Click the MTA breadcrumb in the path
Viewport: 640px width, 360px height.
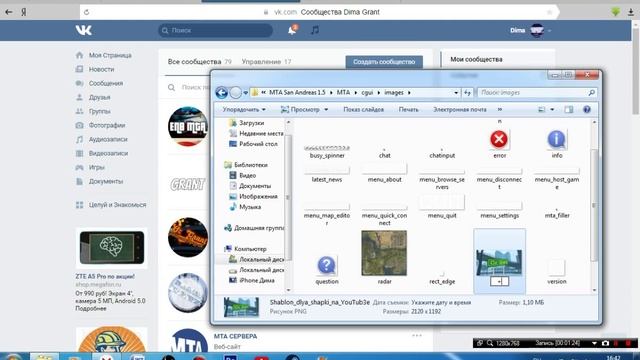343,93
